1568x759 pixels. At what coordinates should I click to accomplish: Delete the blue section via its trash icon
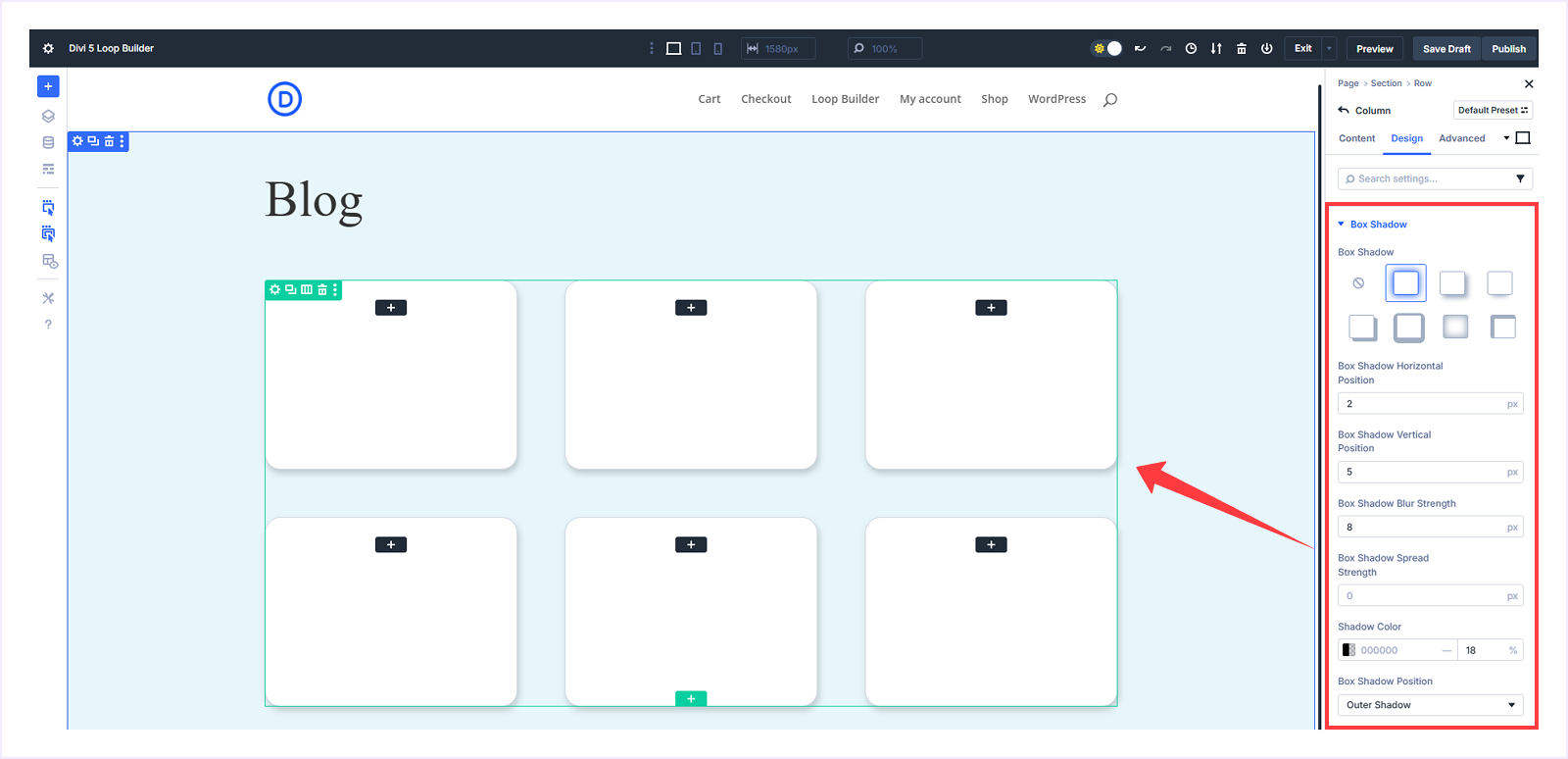pos(109,141)
